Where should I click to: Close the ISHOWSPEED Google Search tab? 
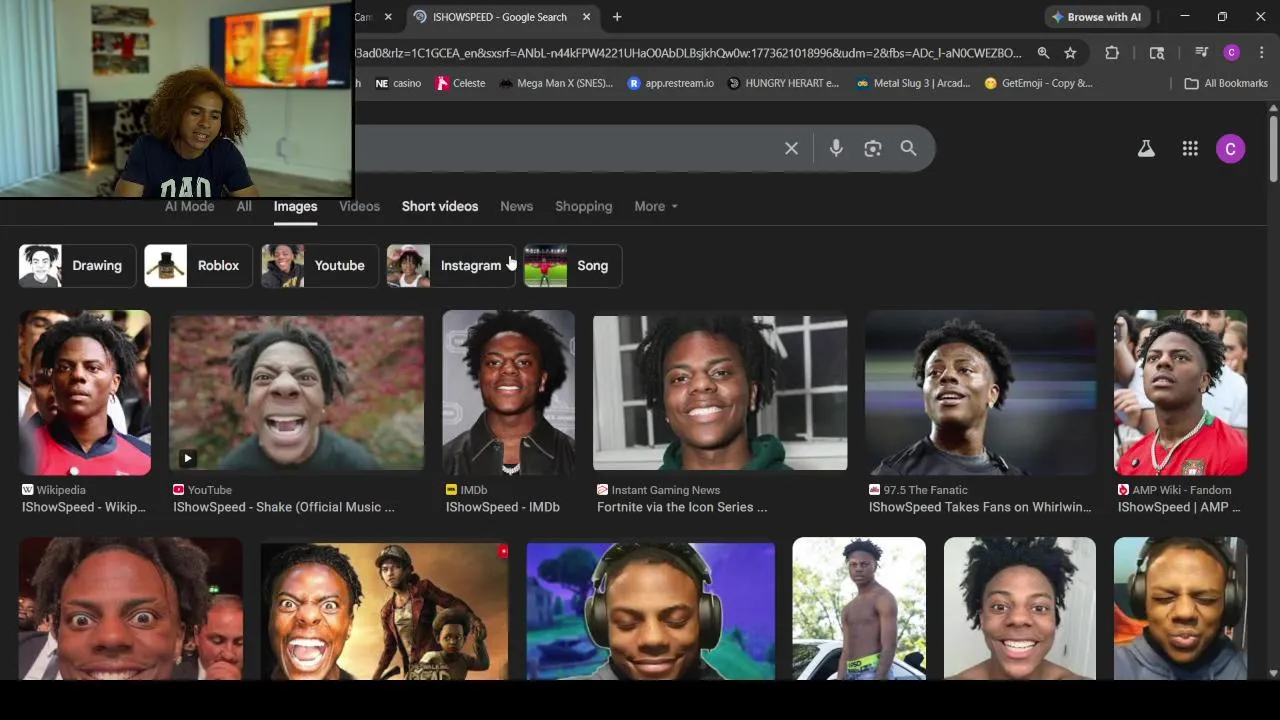[586, 17]
